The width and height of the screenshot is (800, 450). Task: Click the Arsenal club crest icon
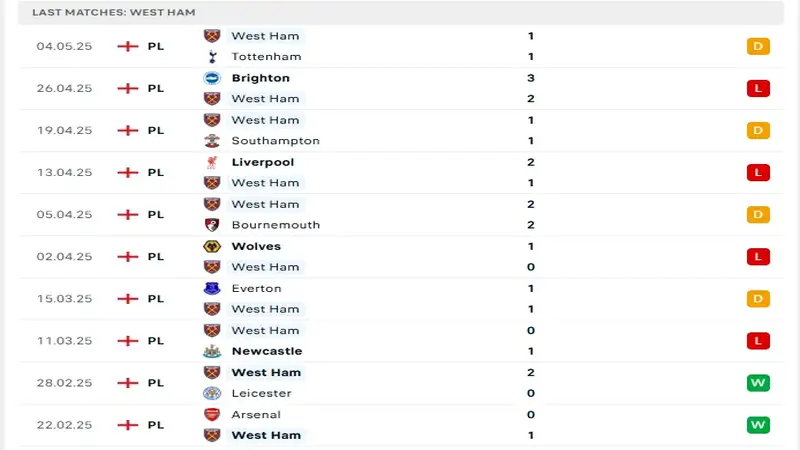[x=211, y=414]
